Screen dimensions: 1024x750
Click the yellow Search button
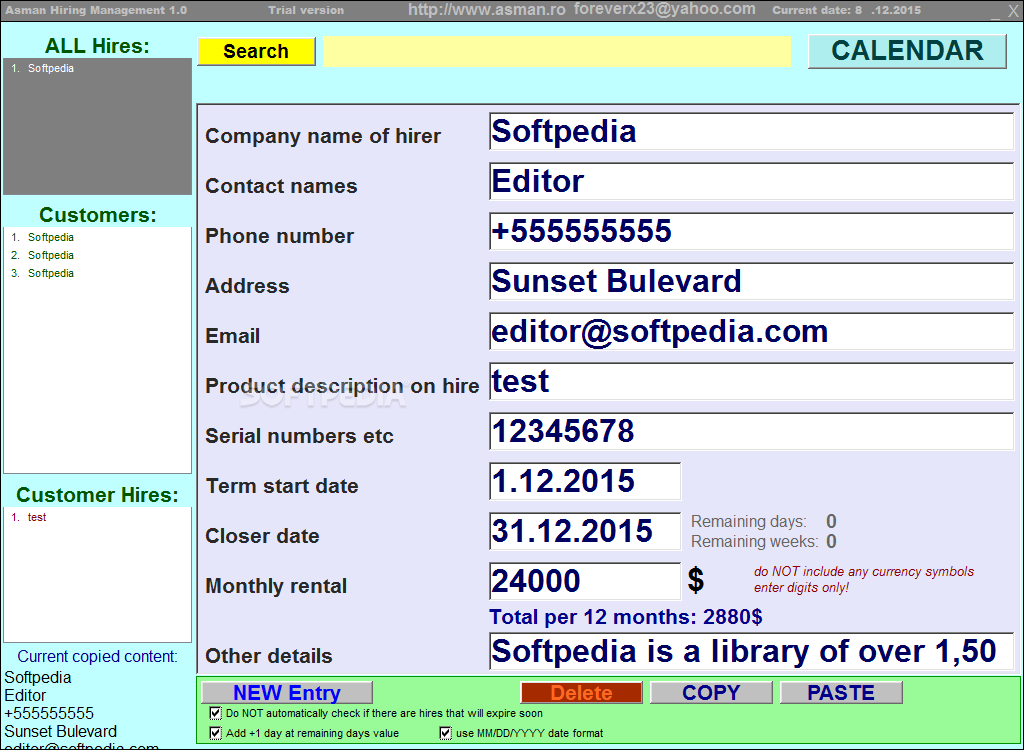click(256, 51)
